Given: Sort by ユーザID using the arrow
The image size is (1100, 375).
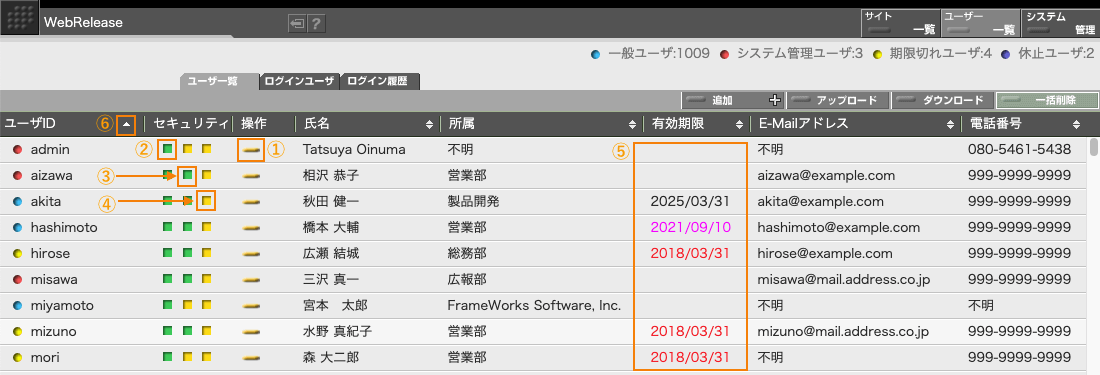Looking at the screenshot, I should pyautogui.click(x=126, y=124).
